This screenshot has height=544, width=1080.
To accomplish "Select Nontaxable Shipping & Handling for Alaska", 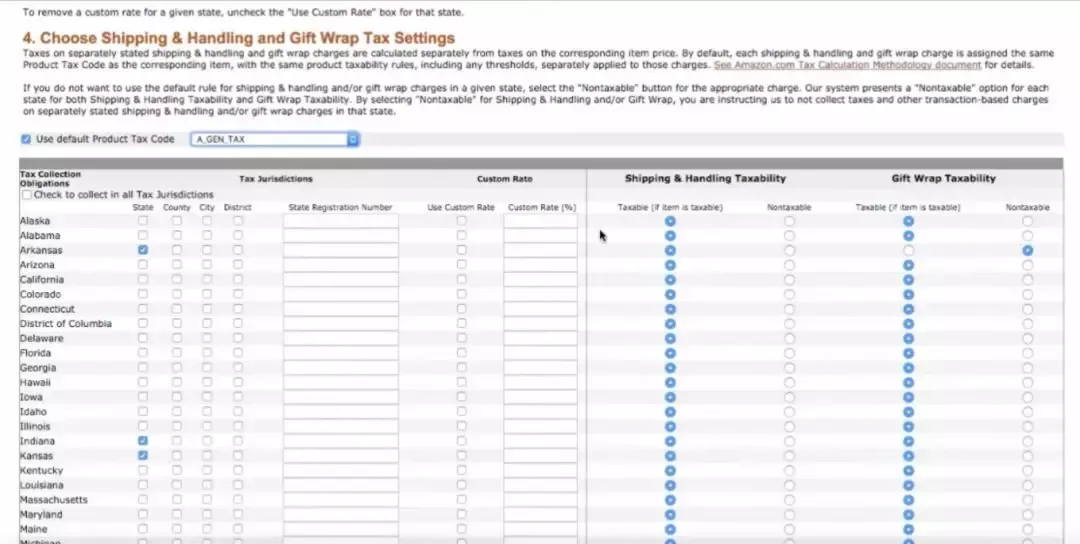I will click(789, 221).
